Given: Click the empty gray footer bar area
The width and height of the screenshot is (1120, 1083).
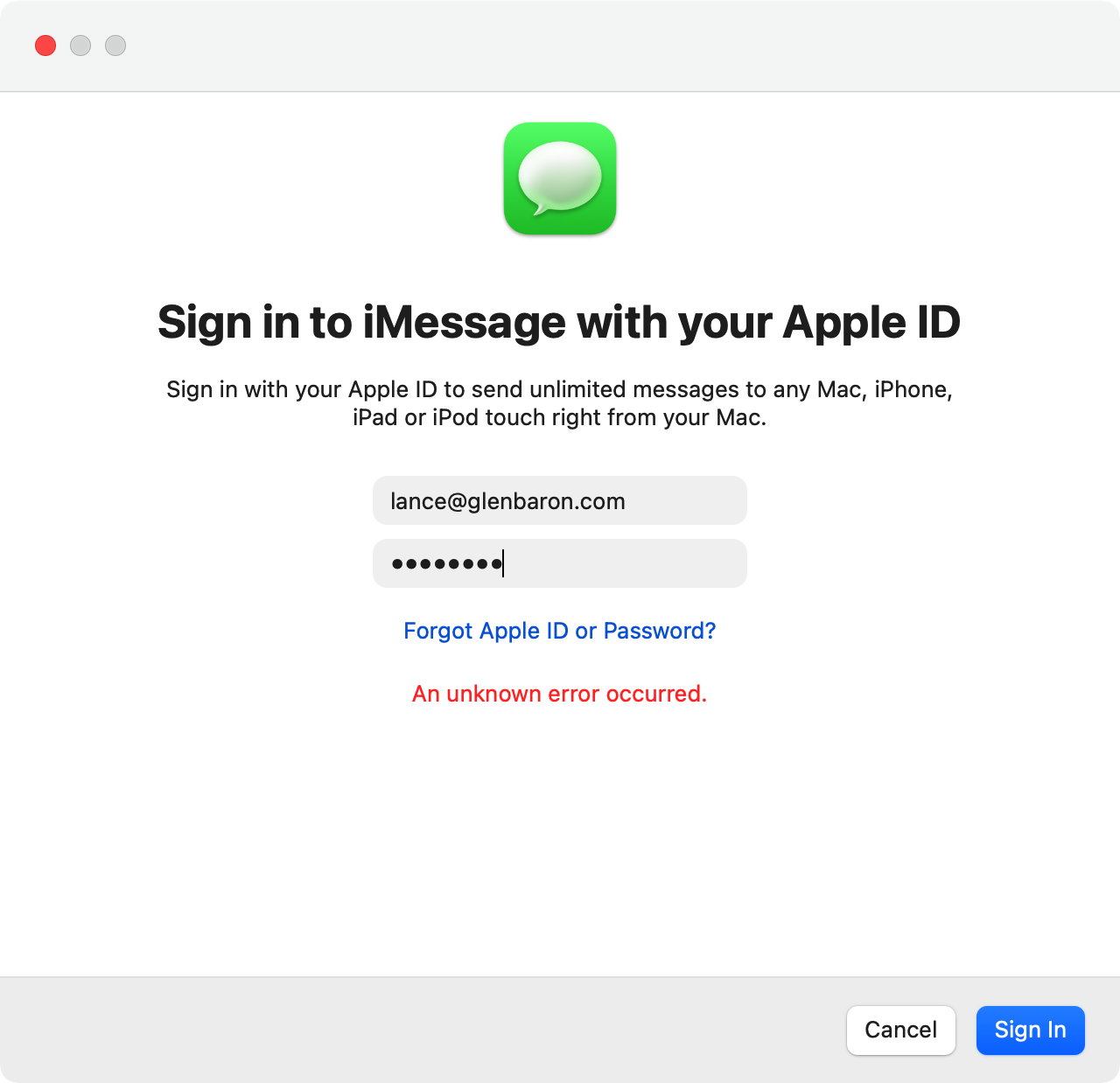Looking at the screenshot, I should (420, 1031).
